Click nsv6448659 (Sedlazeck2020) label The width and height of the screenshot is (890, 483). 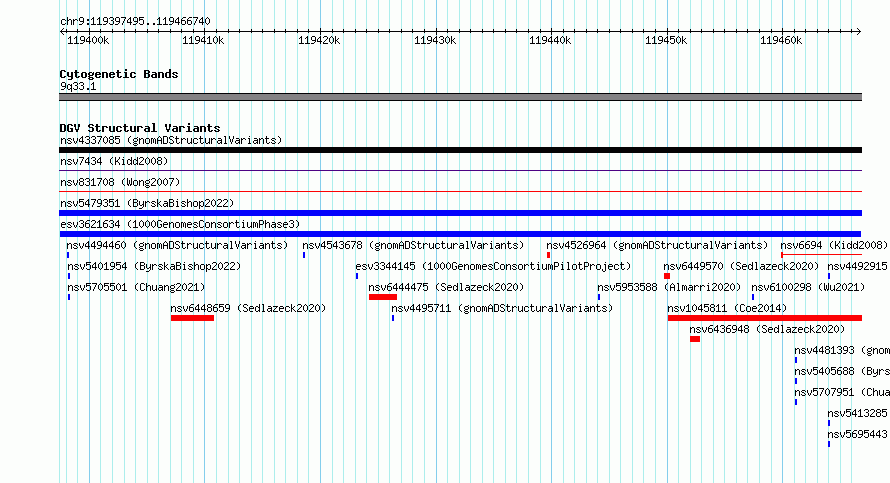pos(249,308)
